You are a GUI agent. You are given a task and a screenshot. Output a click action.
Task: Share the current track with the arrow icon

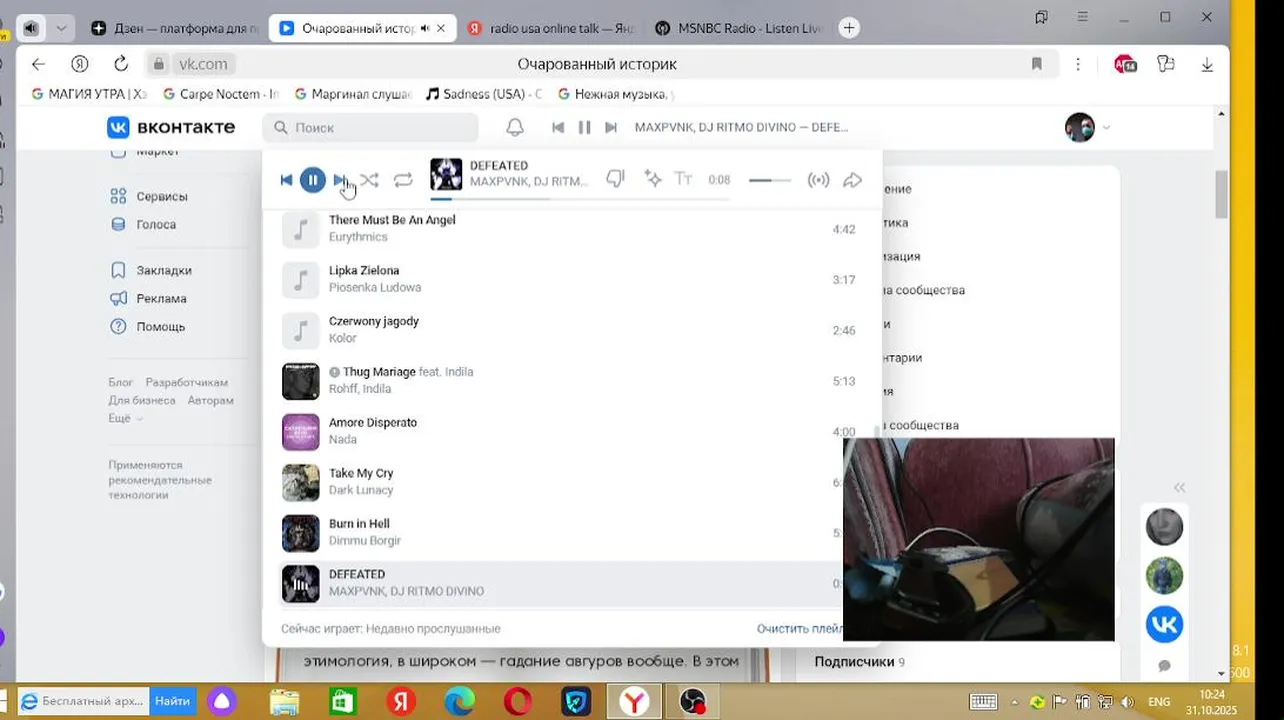point(852,180)
